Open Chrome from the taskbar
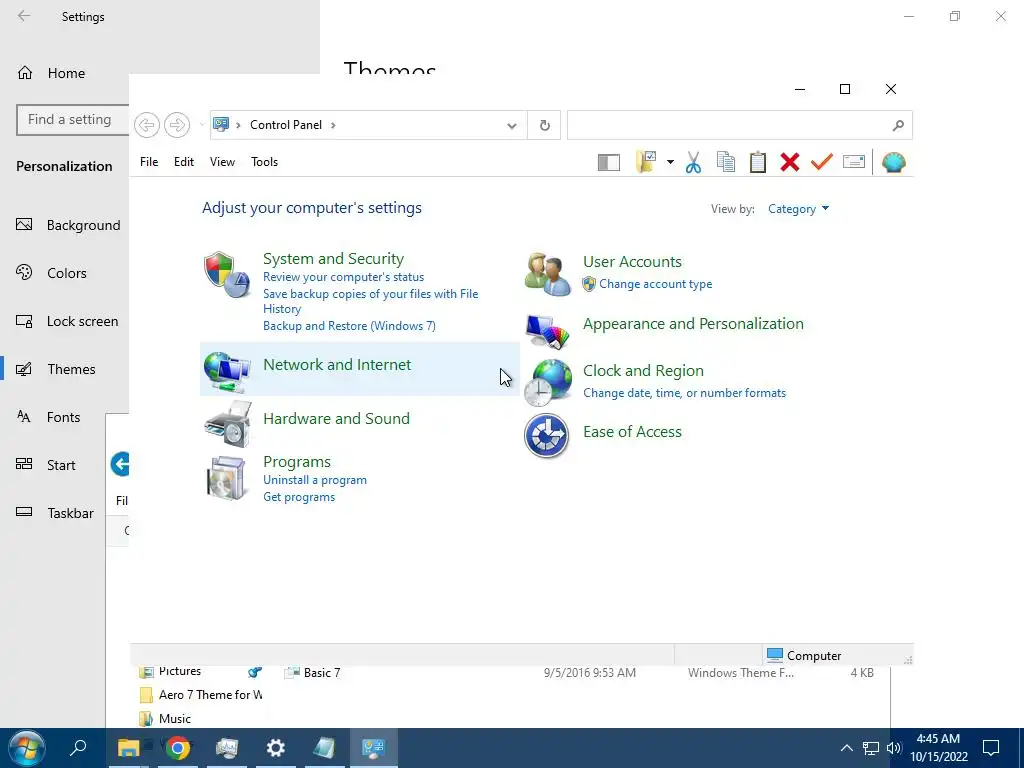This screenshot has height=768, width=1024. coord(178,748)
